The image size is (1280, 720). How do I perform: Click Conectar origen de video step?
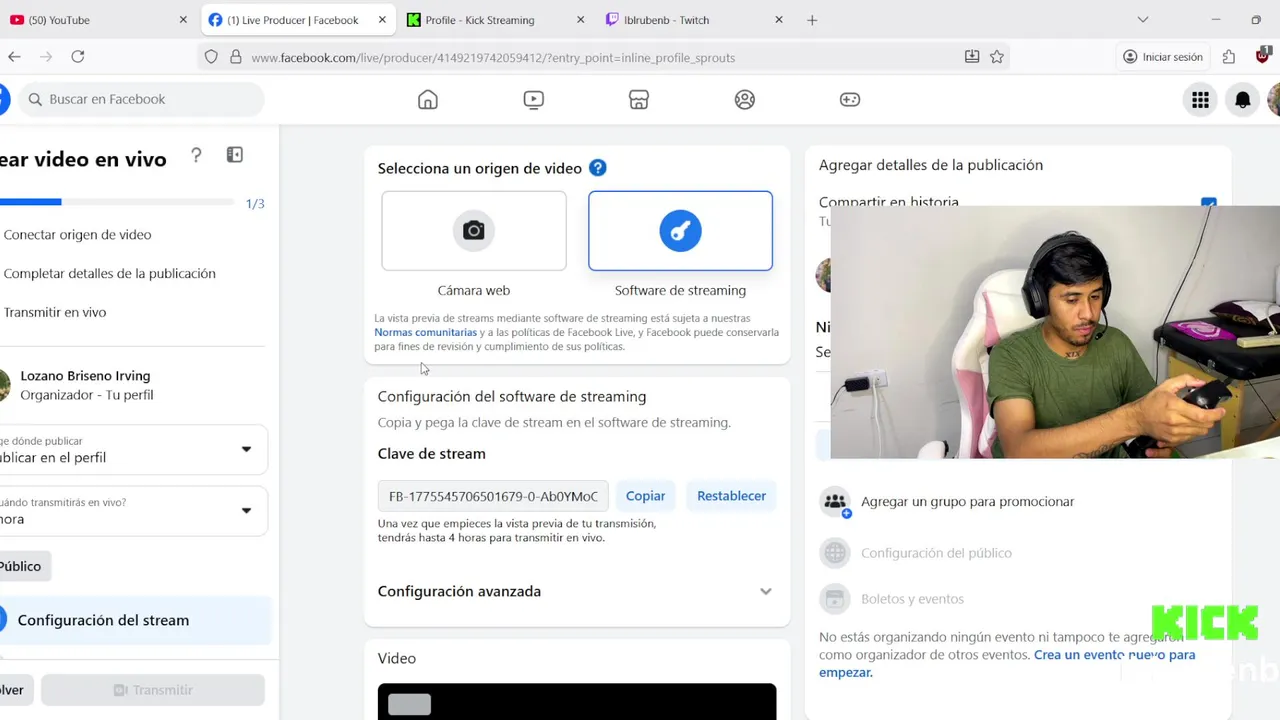coord(77,235)
